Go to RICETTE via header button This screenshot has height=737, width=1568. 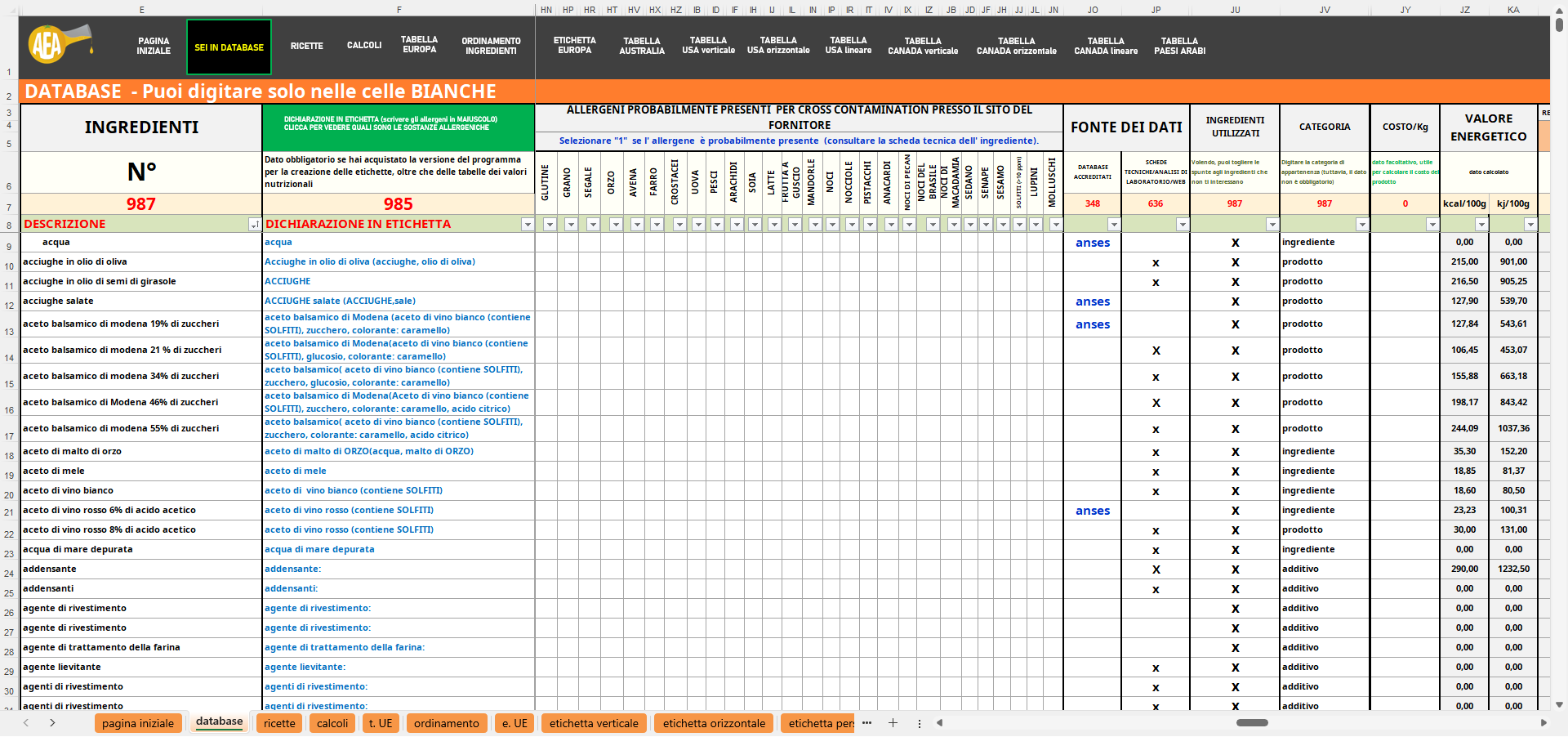(307, 46)
